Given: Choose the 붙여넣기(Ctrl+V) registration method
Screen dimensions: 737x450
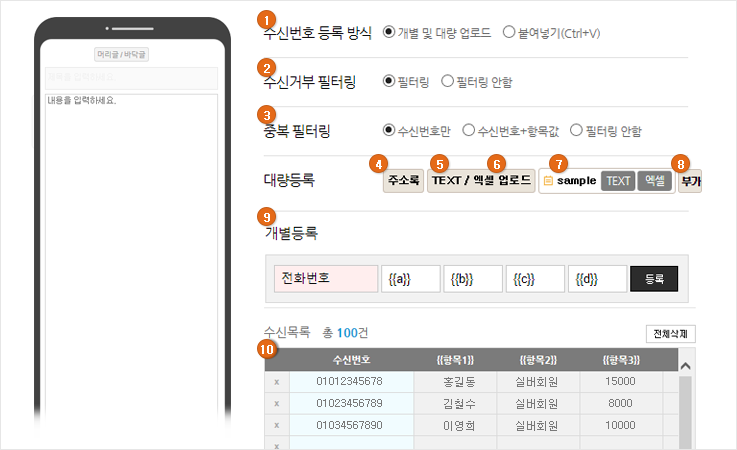Looking at the screenshot, I should tap(509, 32).
